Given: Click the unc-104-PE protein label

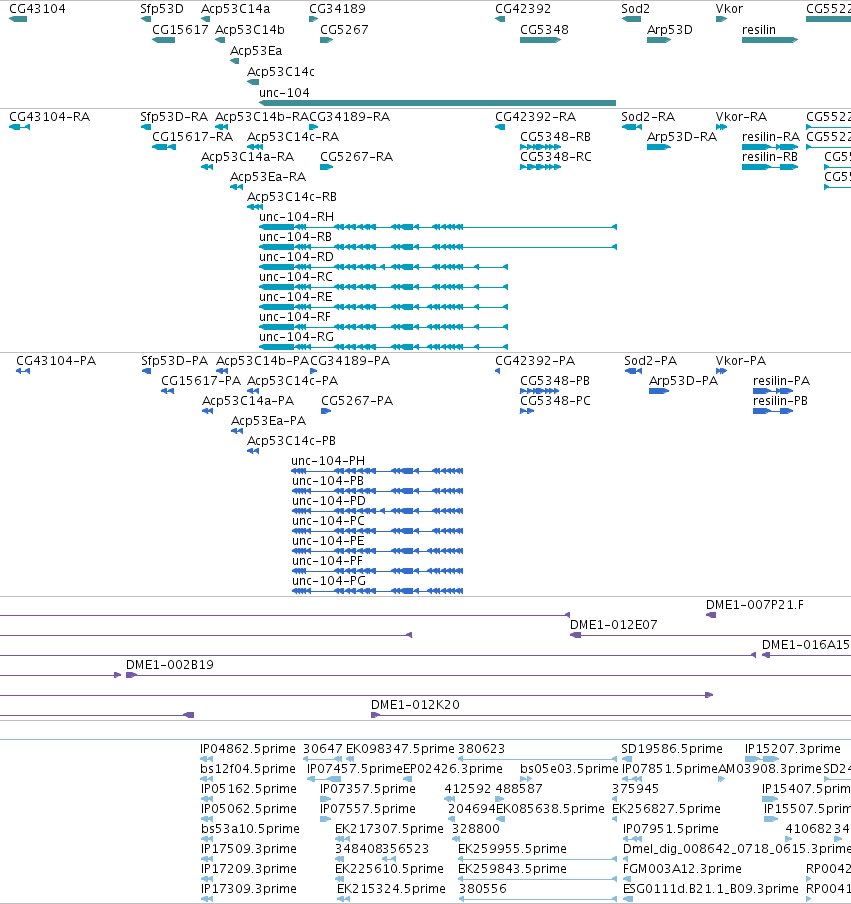Looking at the screenshot, I should pyautogui.click(x=328, y=541).
